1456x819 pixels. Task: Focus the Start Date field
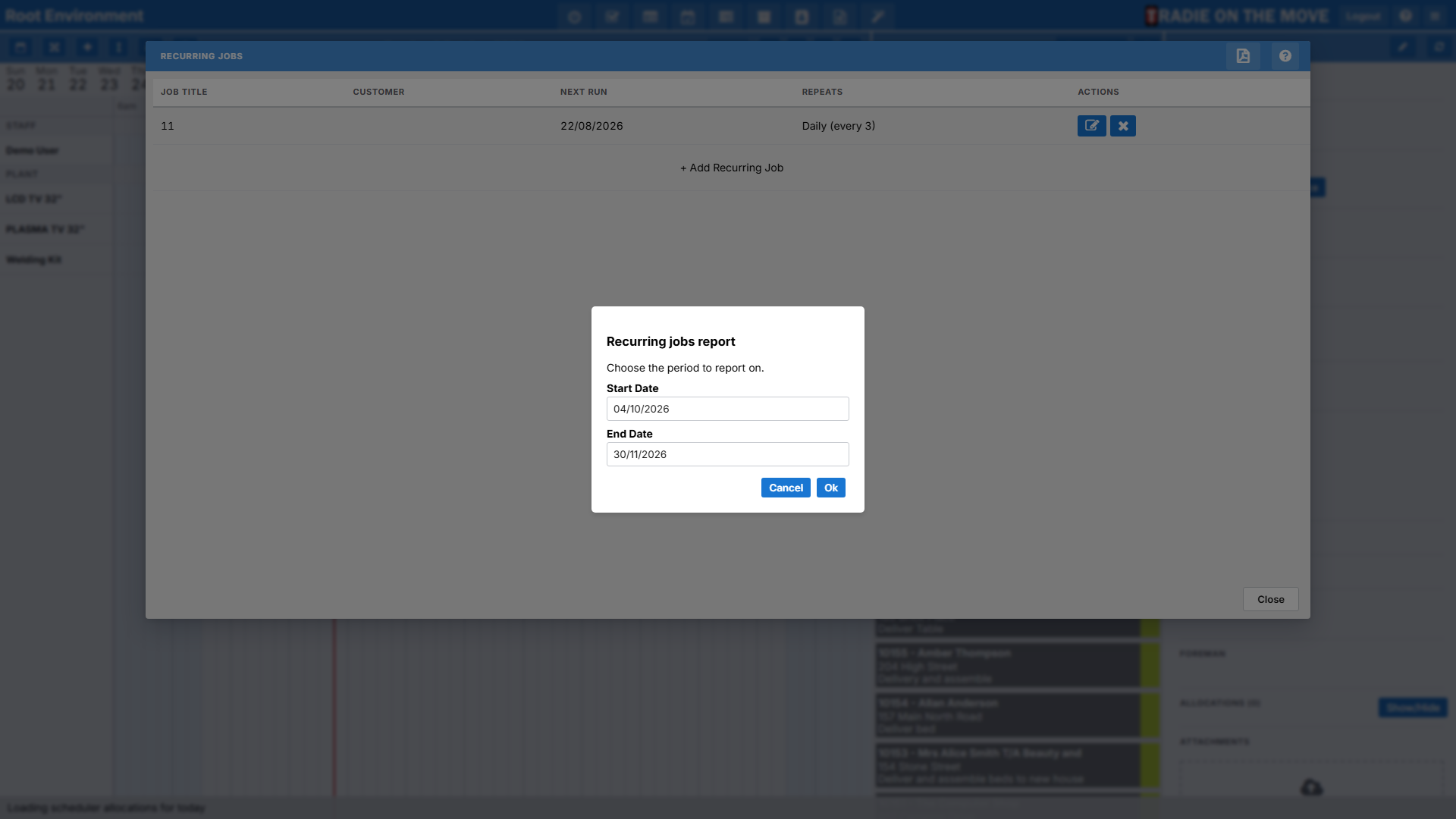coord(728,409)
